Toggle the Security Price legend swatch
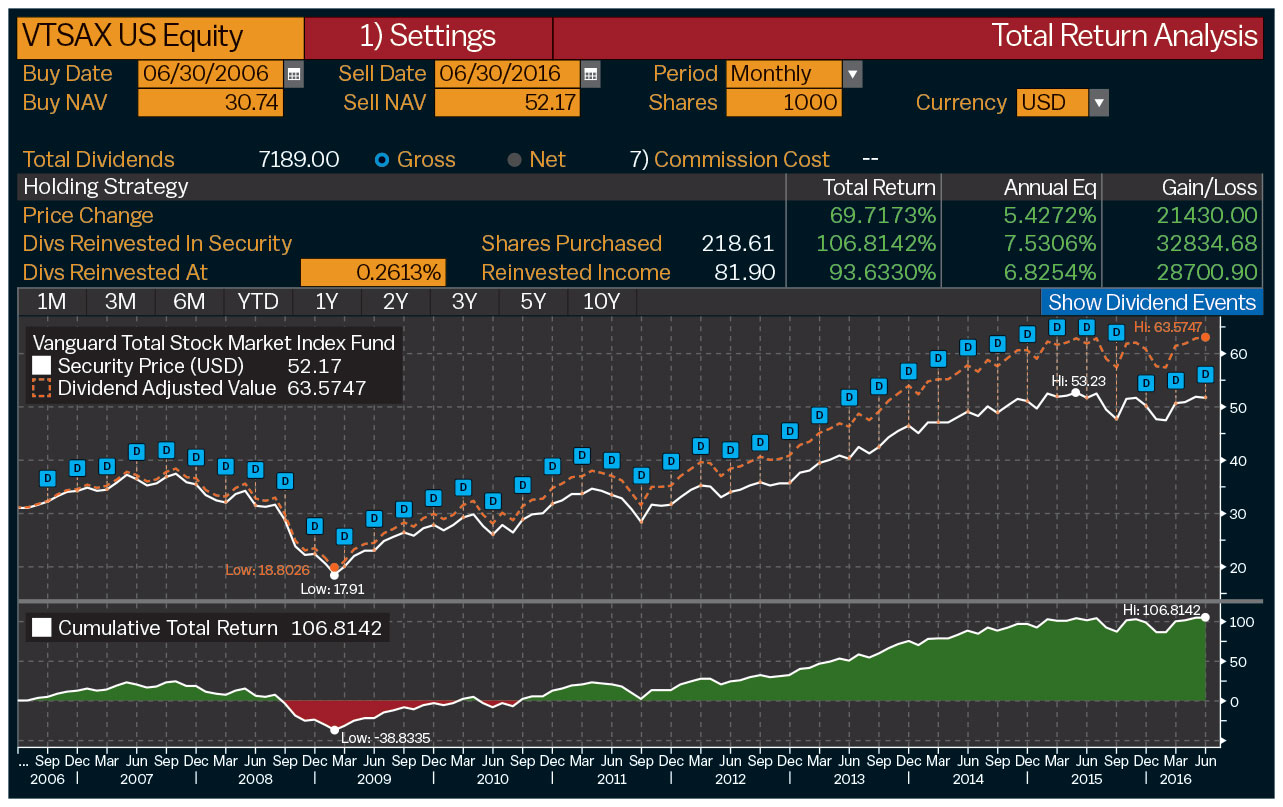The height and width of the screenshot is (807, 1283). 41,366
